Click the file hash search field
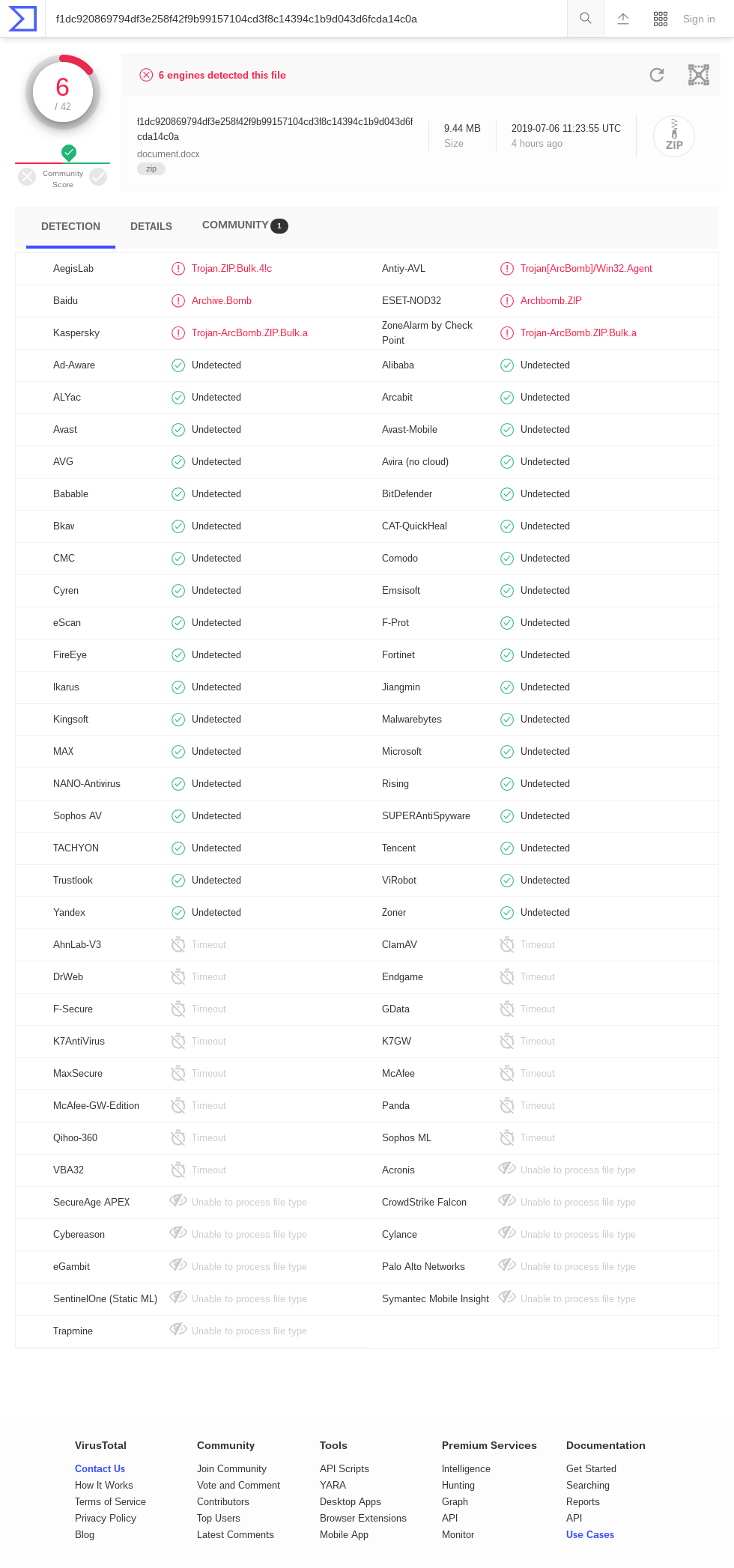 click(306, 19)
